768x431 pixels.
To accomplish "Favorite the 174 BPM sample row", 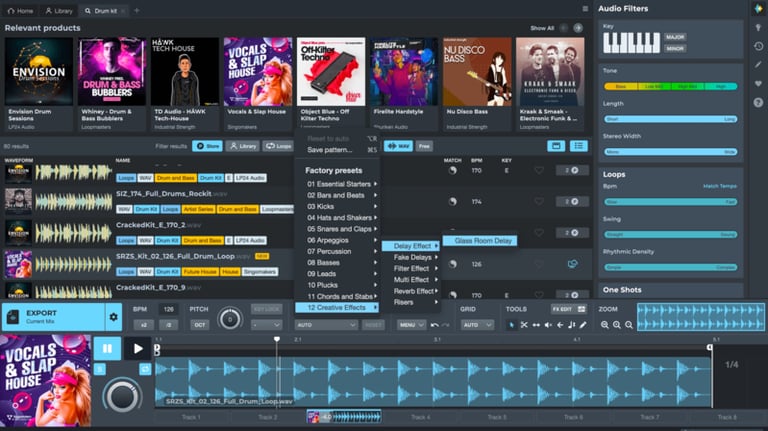I will click(x=539, y=201).
